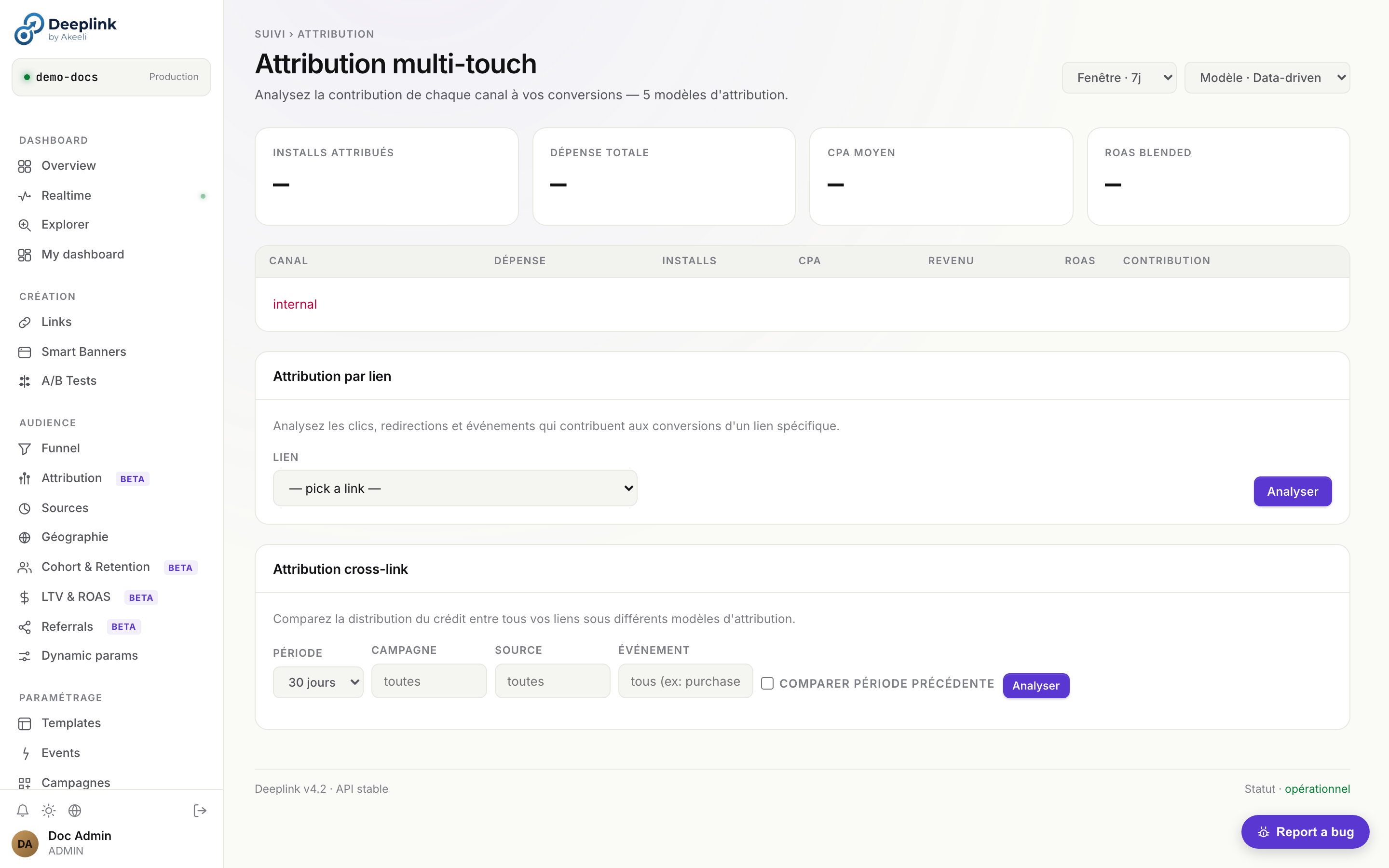Open notifications bell icon

22,811
